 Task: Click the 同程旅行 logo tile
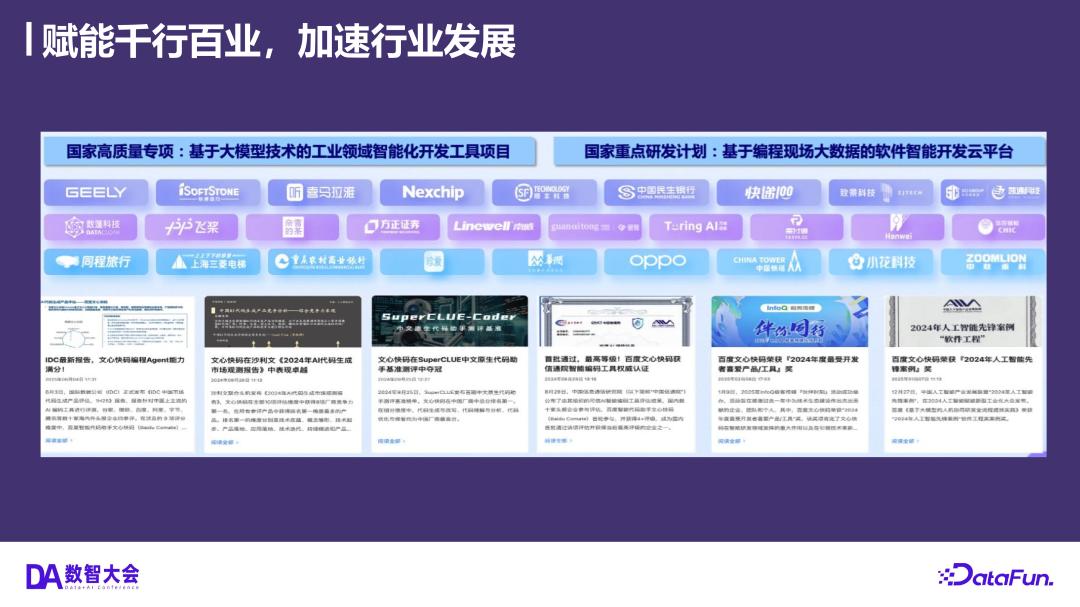tap(96, 262)
